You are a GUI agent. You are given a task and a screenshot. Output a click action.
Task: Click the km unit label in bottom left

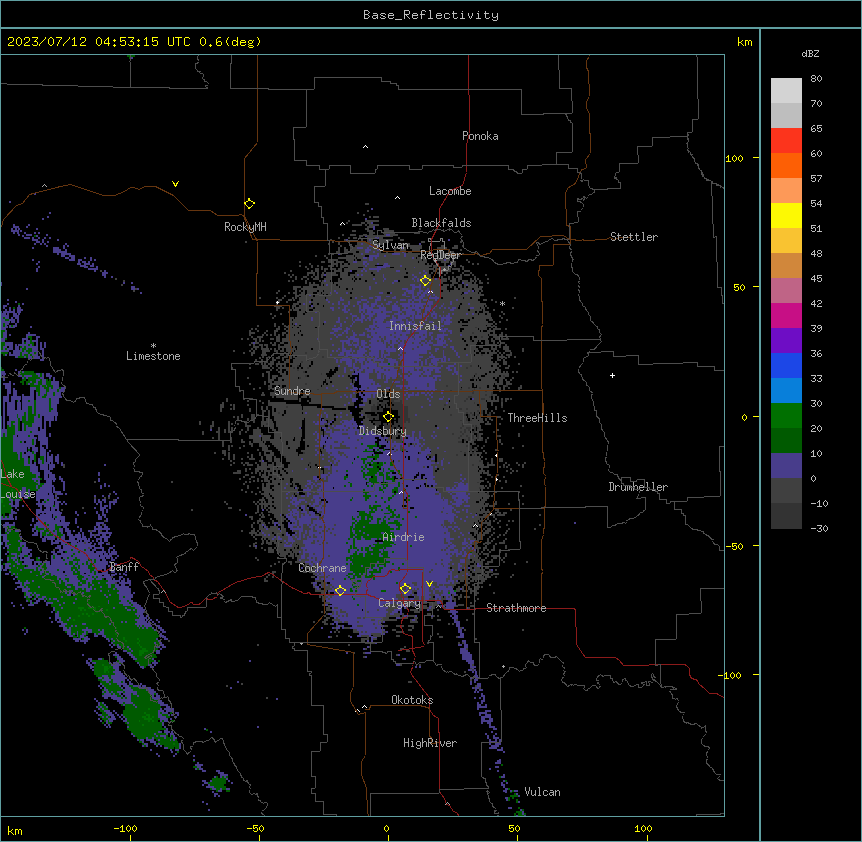click(x=15, y=830)
